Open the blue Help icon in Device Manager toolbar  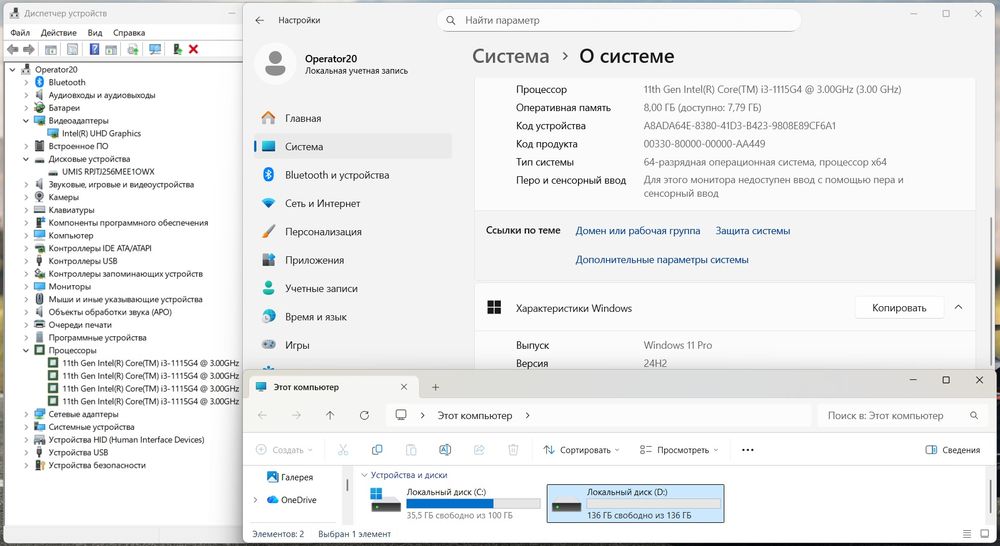coord(94,49)
